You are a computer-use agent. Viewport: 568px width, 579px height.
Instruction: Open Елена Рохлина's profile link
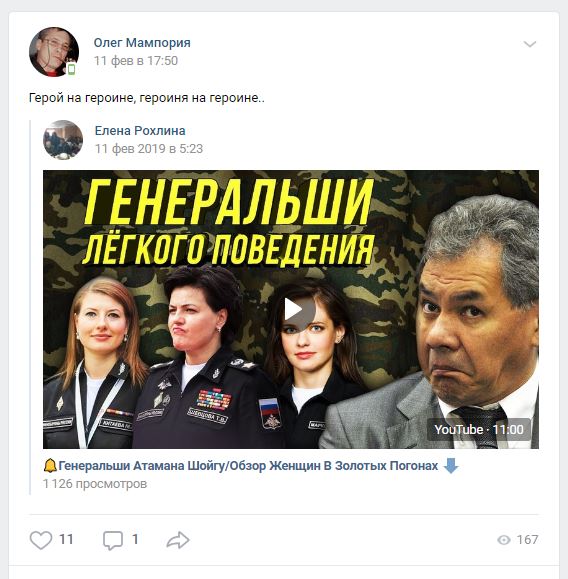tap(140, 131)
